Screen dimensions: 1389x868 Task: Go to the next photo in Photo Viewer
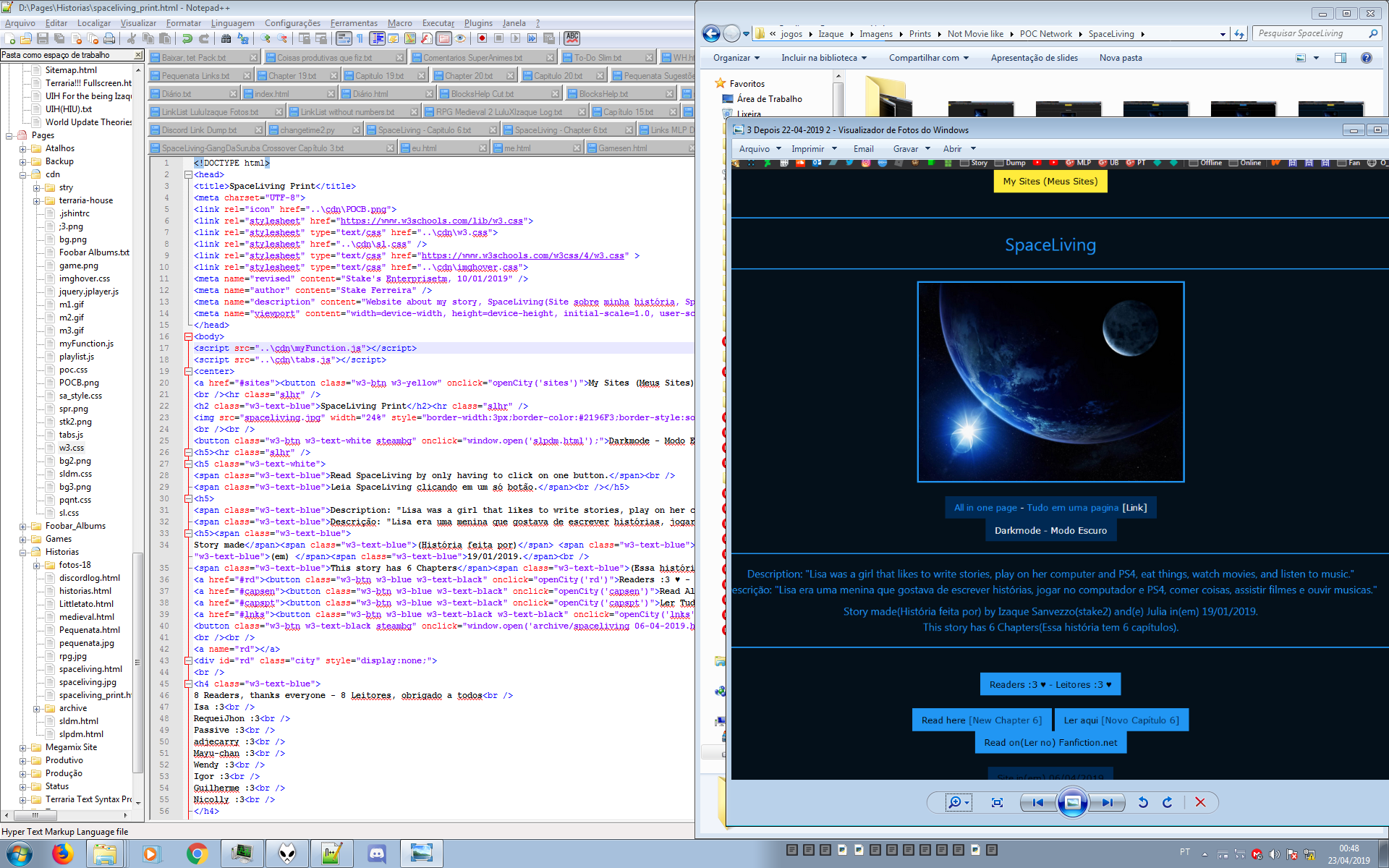pyautogui.click(x=1108, y=802)
